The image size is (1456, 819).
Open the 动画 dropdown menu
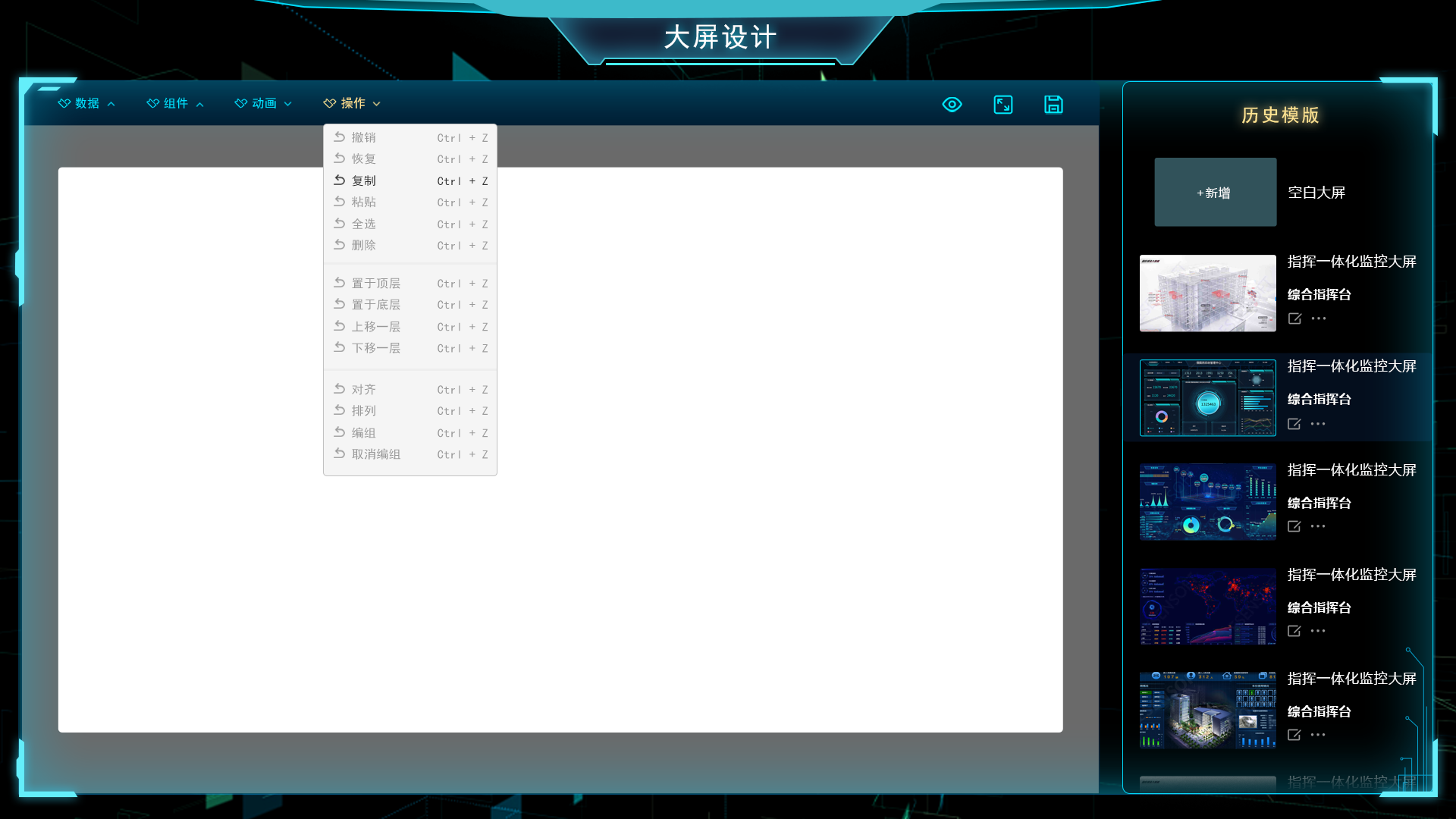[263, 104]
